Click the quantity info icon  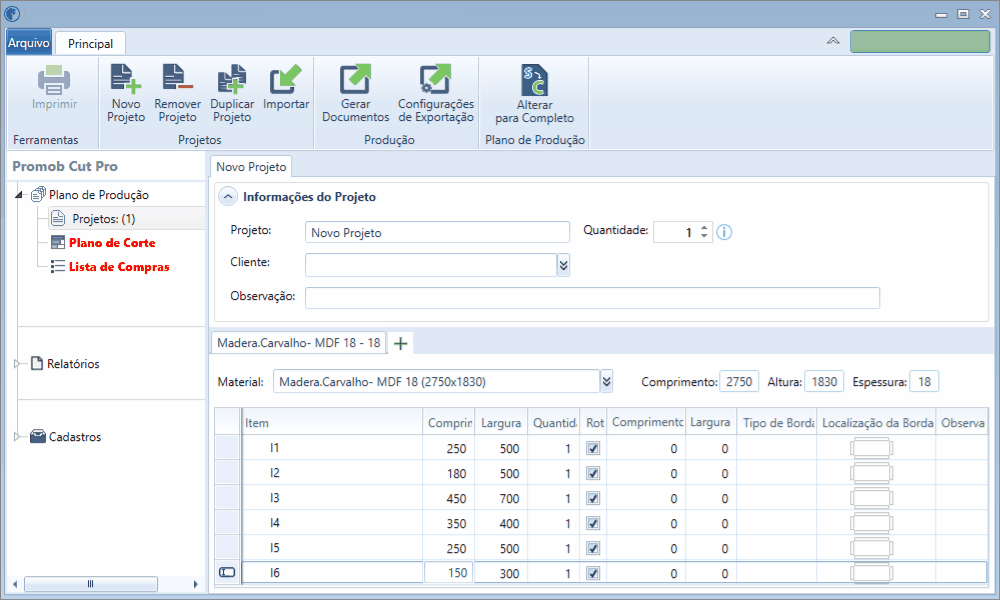tap(724, 232)
